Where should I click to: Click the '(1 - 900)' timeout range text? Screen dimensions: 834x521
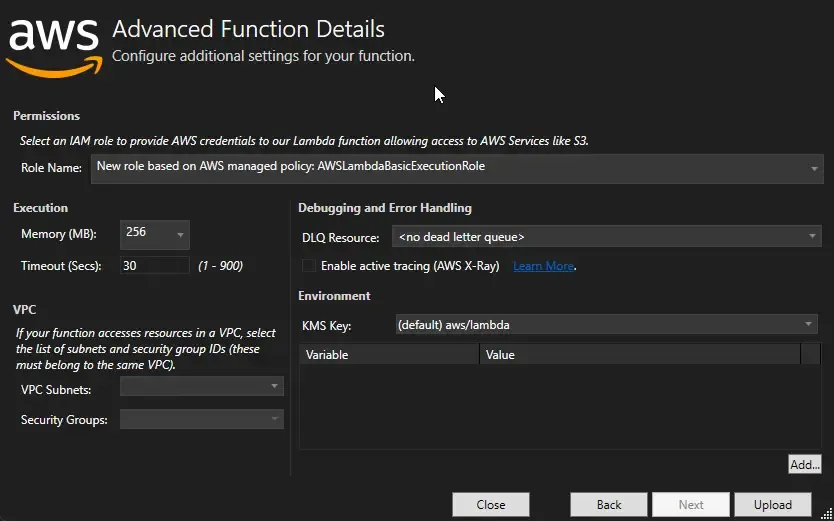(x=220, y=266)
